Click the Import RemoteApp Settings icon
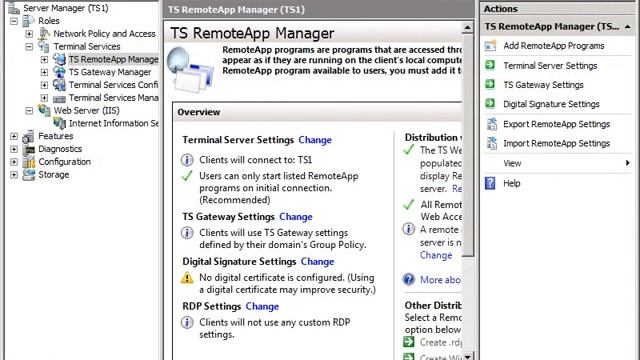The image size is (640, 360). tap(492, 143)
